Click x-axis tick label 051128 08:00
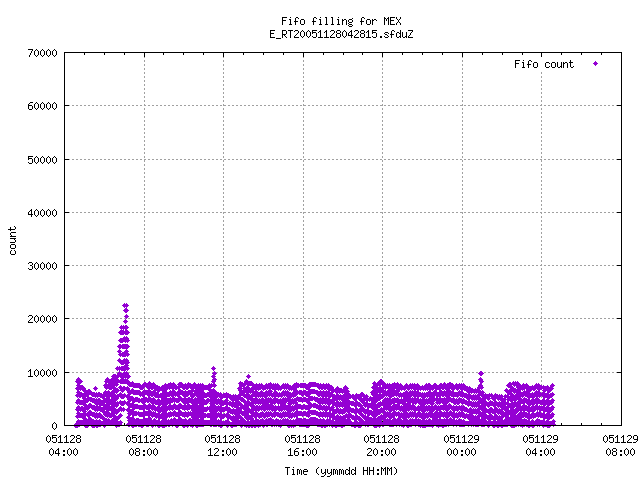This screenshot has width=640, height=480. click(143, 446)
